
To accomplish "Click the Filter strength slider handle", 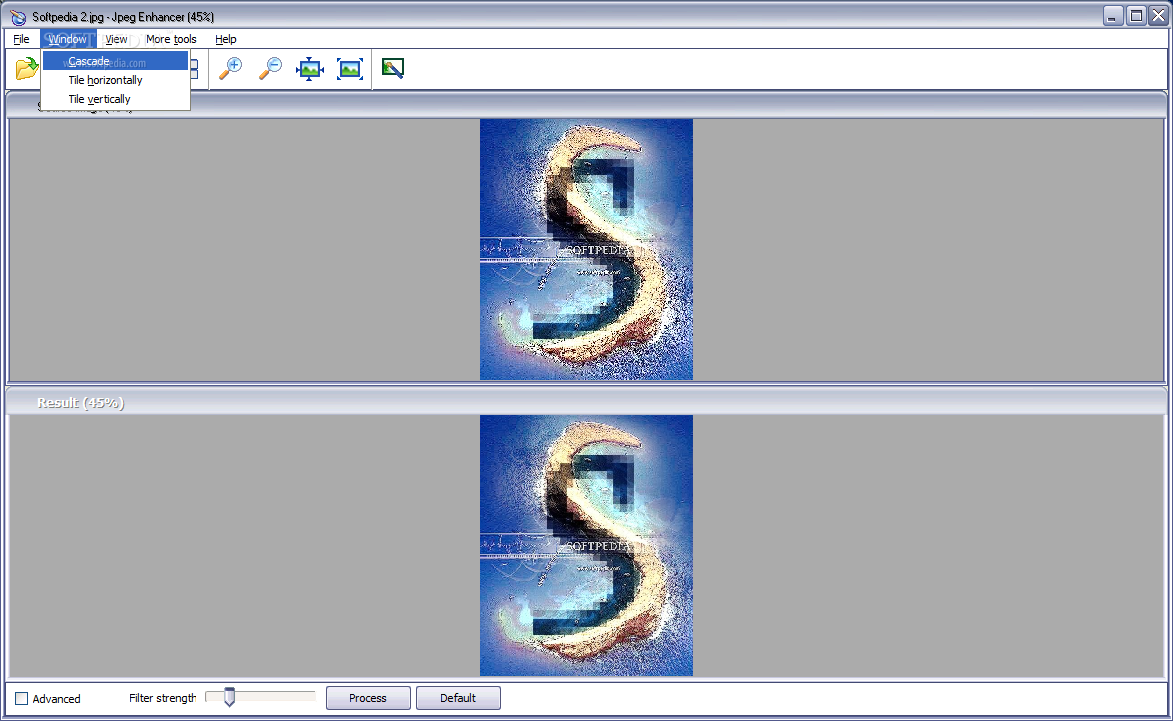I will [x=230, y=697].
